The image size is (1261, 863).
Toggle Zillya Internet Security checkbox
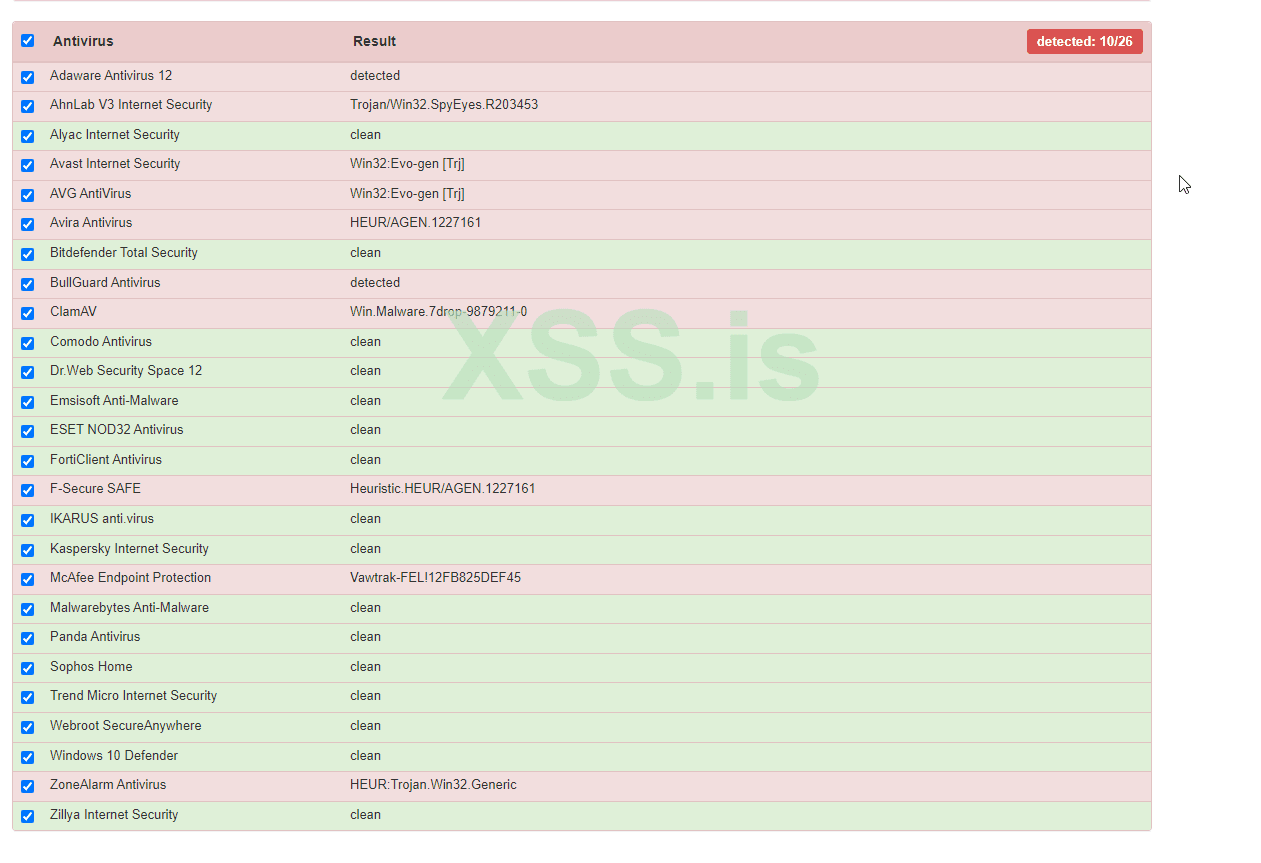(x=28, y=816)
